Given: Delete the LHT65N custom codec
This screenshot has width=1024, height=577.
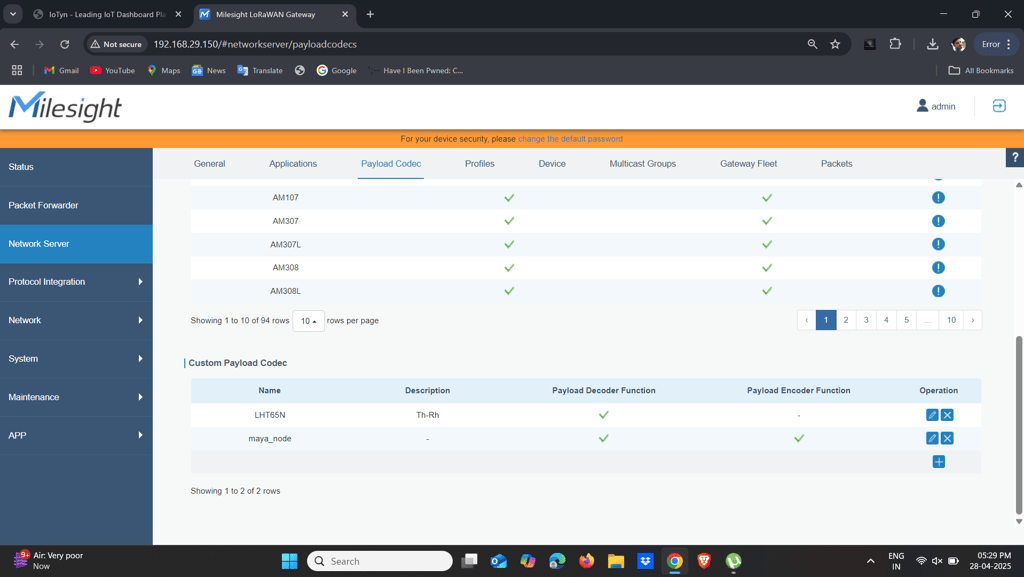Looking at the screenshot, I should tap(947, 415).
